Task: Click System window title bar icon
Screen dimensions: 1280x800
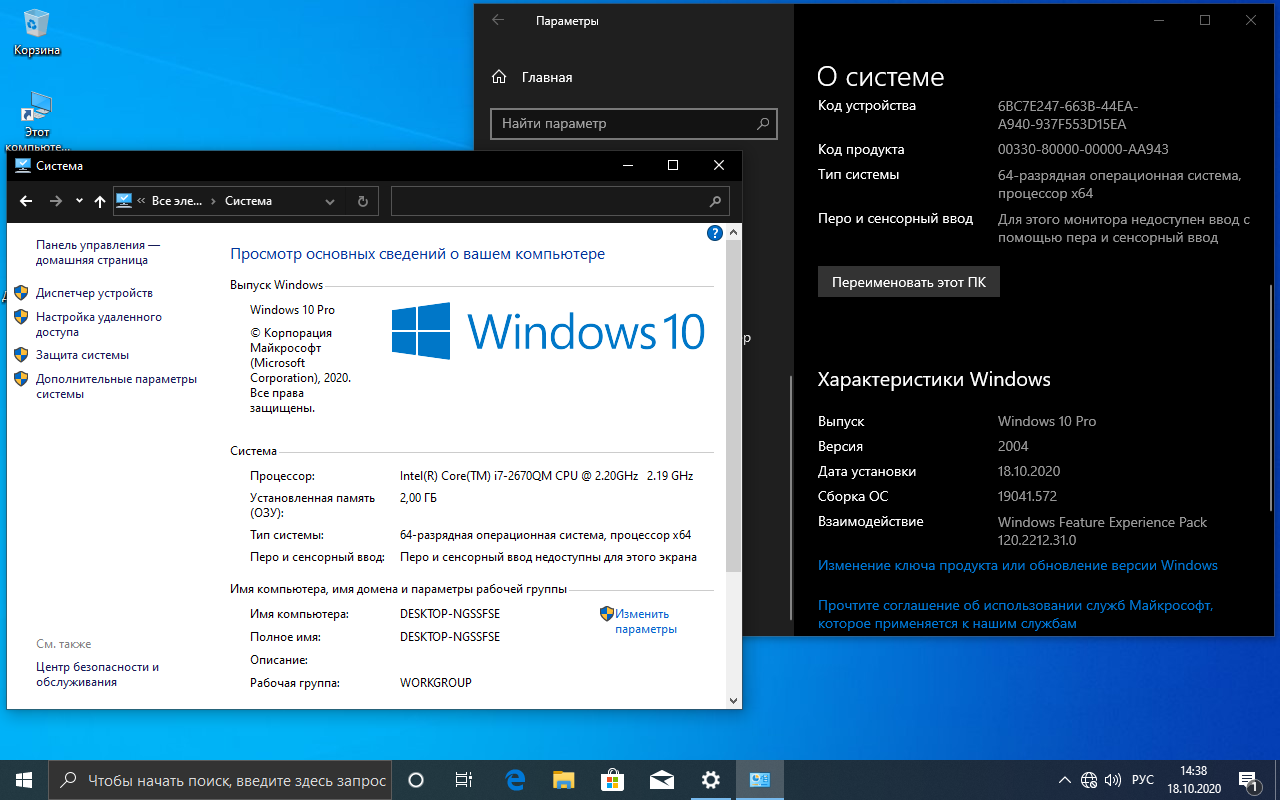Action: click(x=23, y=166)
